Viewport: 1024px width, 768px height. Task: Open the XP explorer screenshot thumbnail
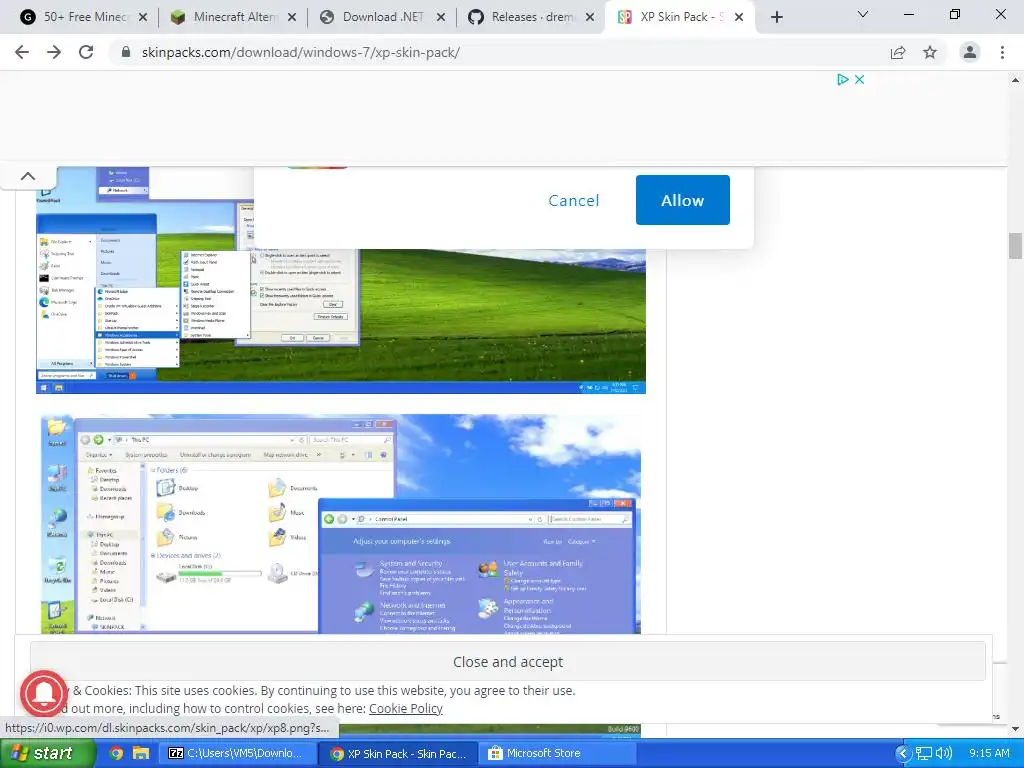click(340, 524)
